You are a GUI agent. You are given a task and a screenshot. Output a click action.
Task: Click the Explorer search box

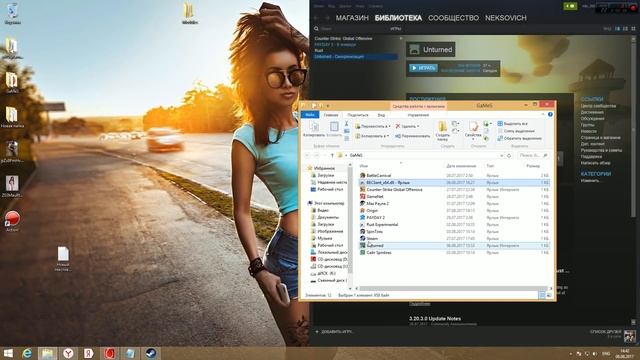(x=533, y=156)
